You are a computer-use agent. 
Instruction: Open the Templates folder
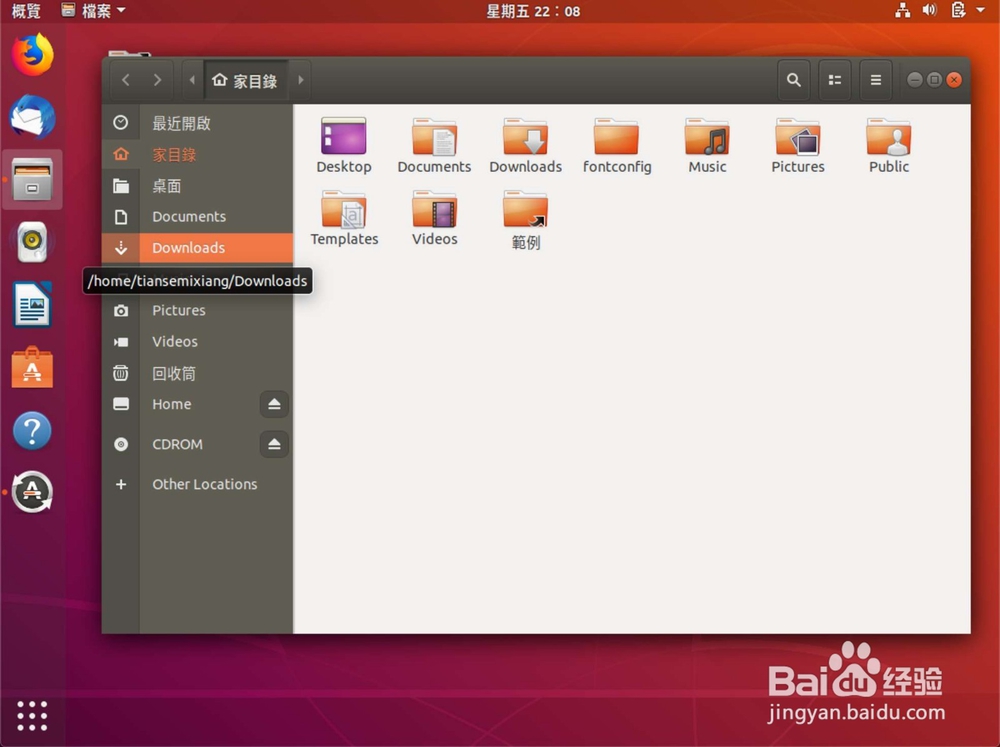[x=344, y=218]
